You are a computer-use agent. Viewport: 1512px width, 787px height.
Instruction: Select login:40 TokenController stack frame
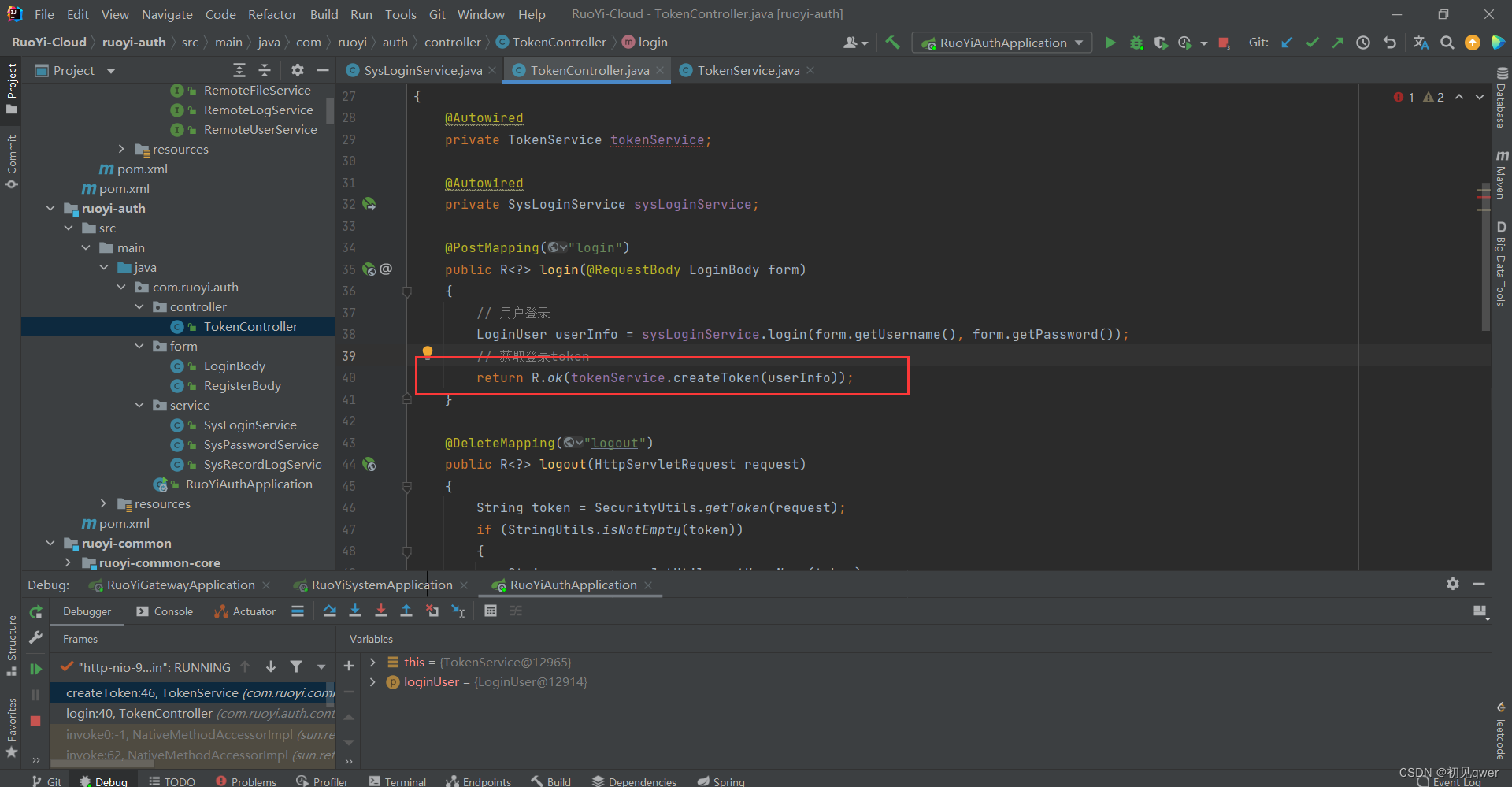193,713
